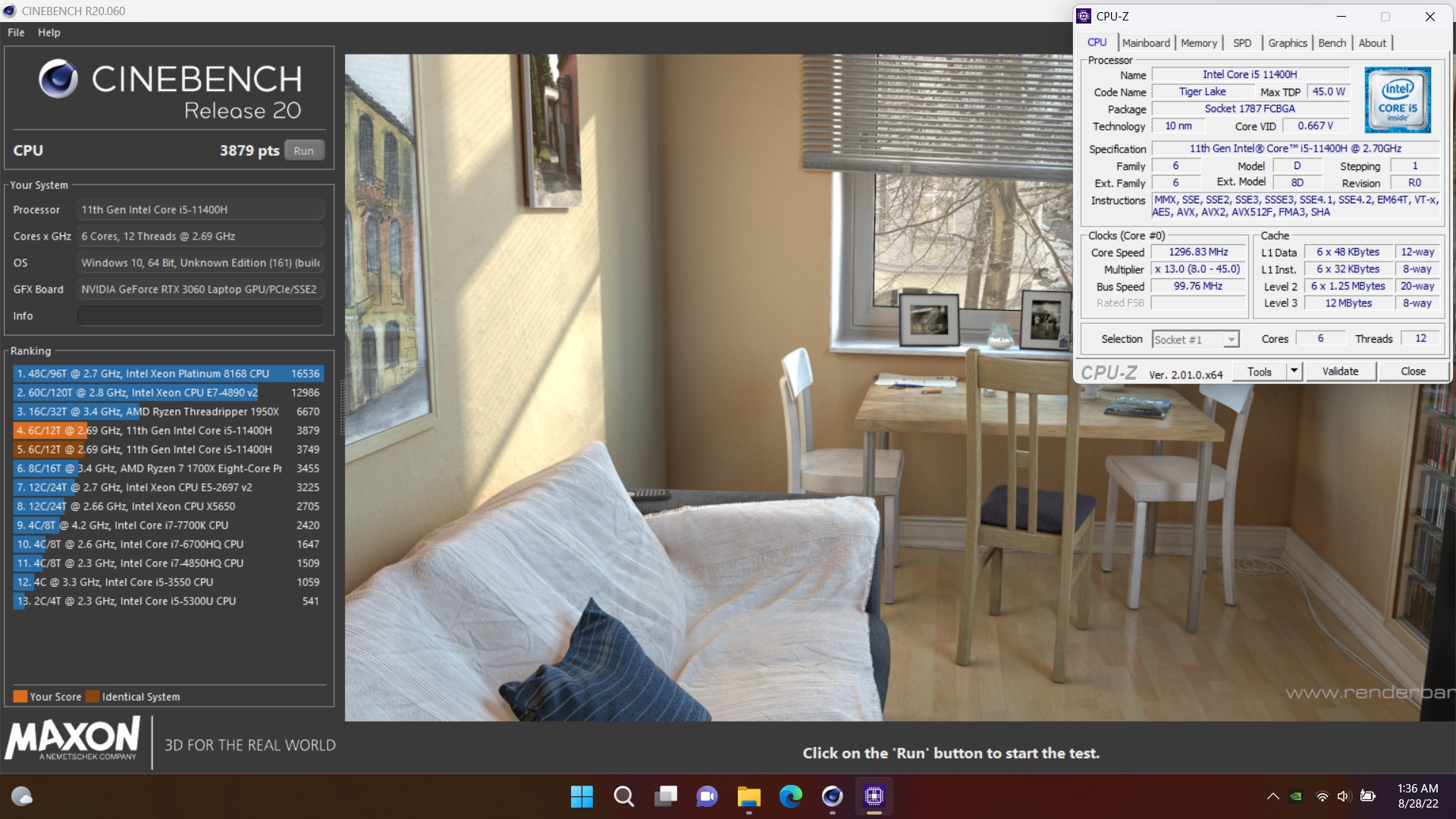Select ranking row Xeon X5650
Viewport: 1456px width, 819px height.
168,507
